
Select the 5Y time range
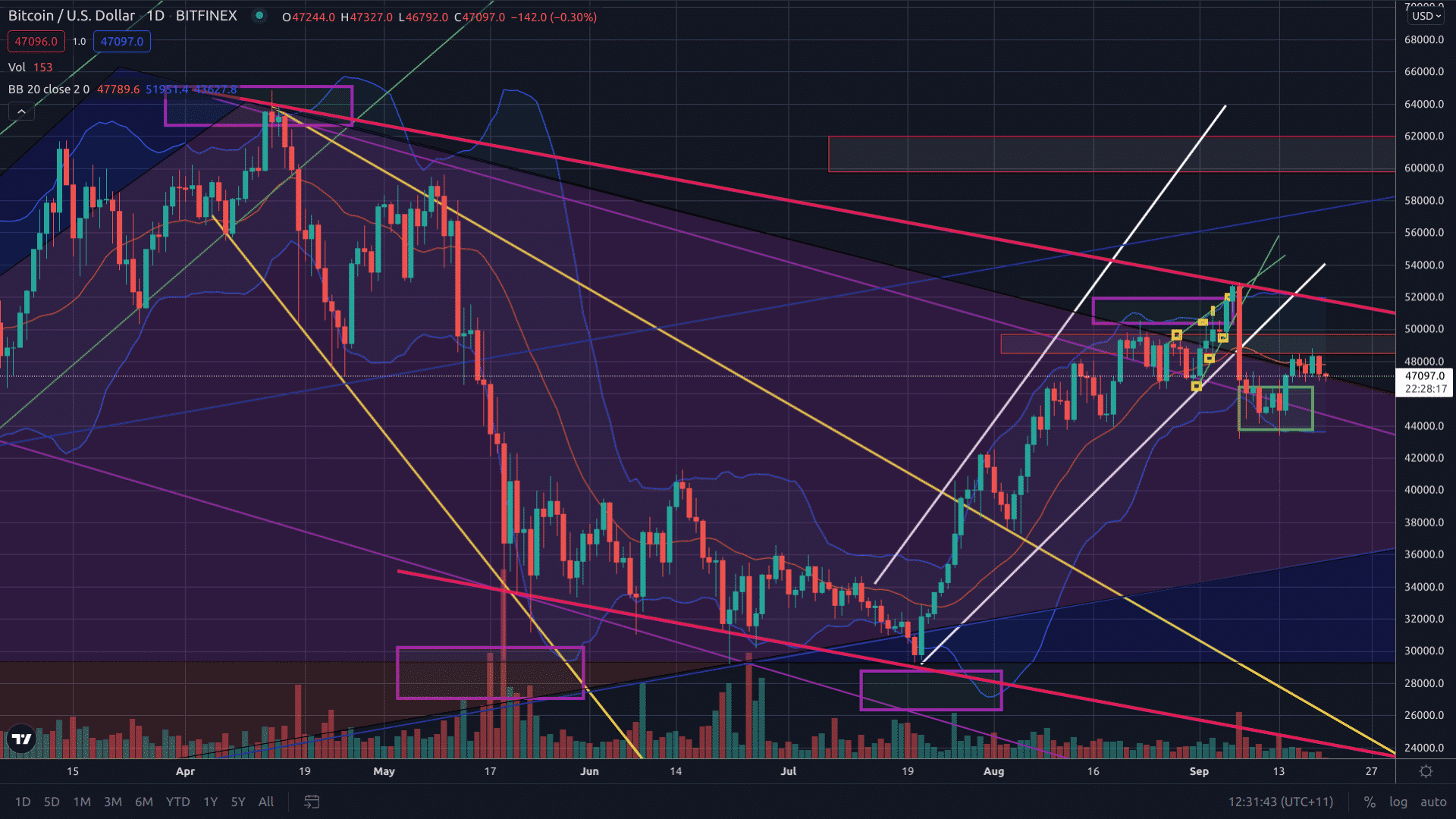238,802
